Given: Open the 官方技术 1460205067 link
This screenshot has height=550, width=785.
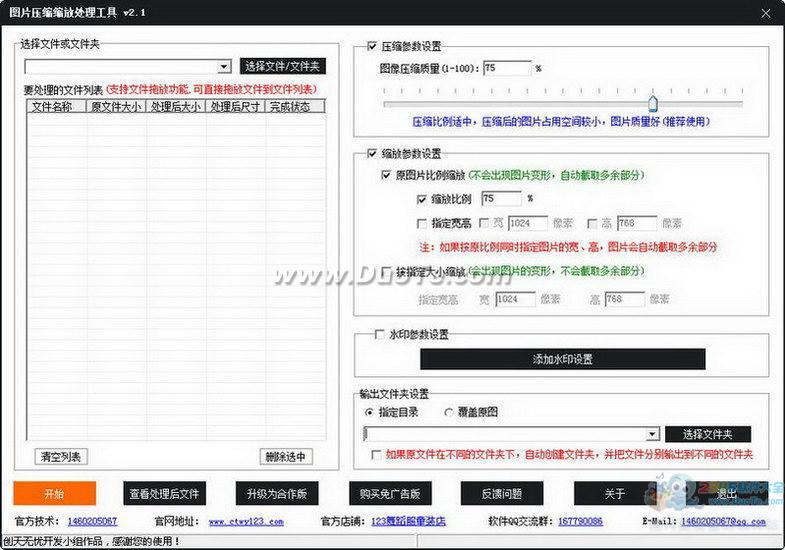Looking at the screenshot, I should click(92, 521).
